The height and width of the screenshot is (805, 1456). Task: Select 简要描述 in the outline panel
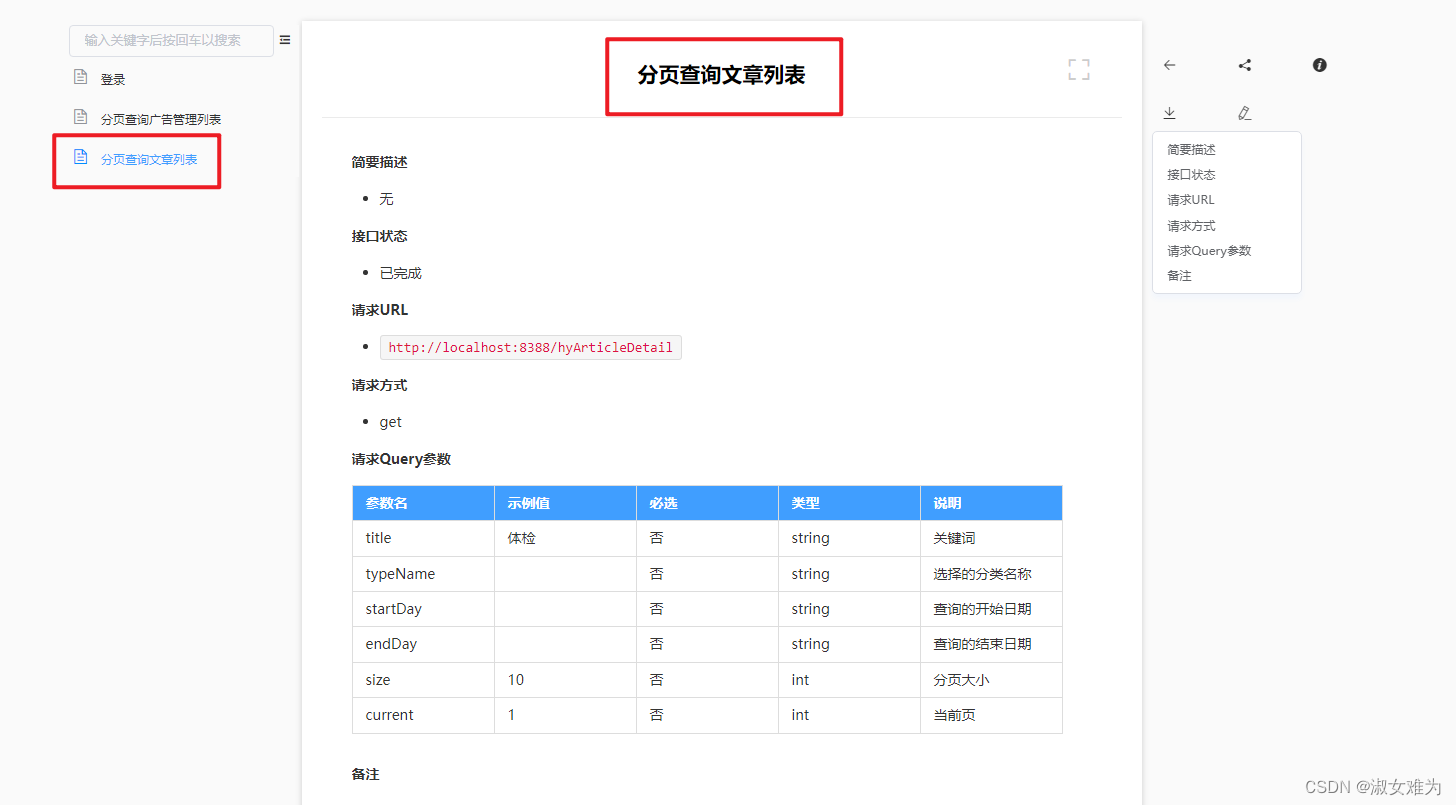[x=1189, y=148]
